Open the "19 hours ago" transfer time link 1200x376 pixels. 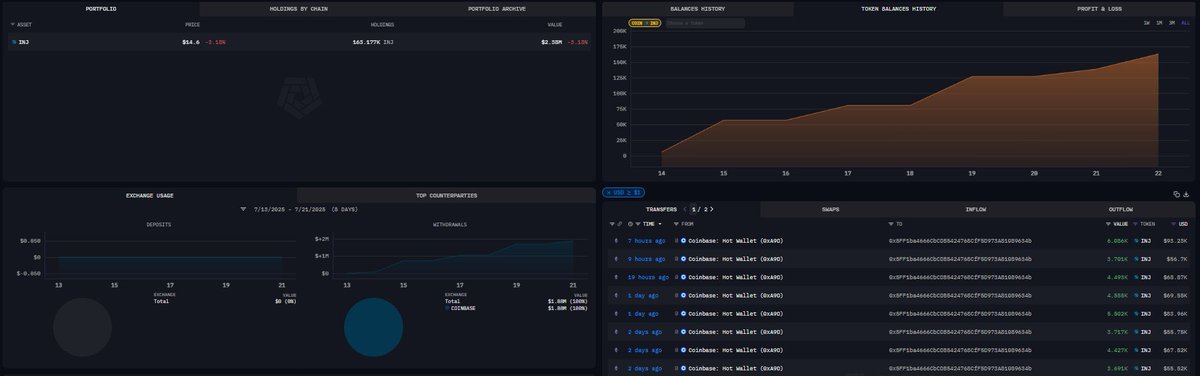tap(648, 277)
